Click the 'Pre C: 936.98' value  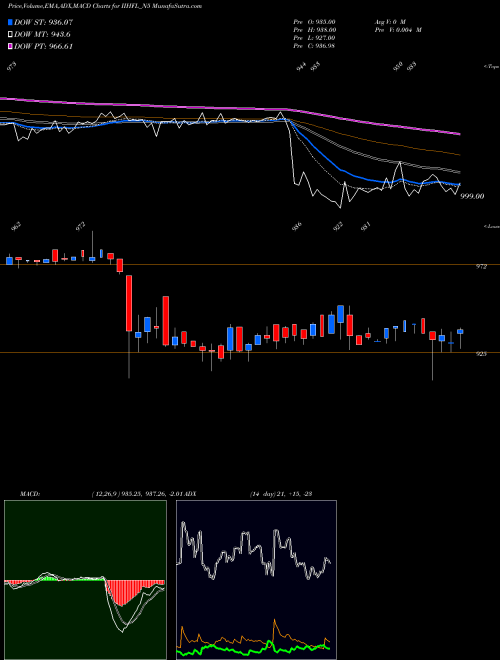click(x=314, y=46)
